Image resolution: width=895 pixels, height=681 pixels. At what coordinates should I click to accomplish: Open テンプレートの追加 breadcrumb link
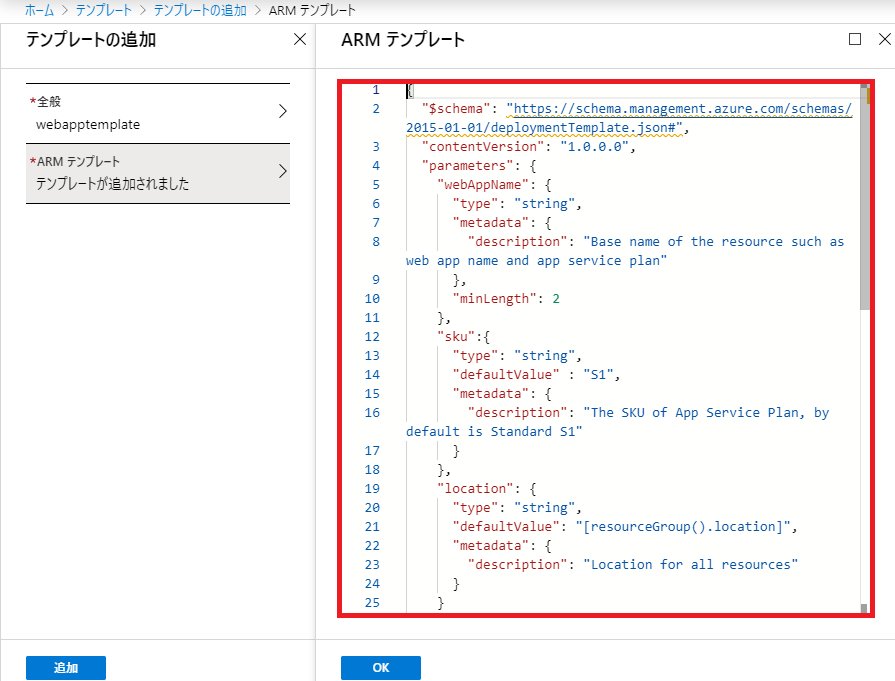pyautogui.click(x=200, y=10)
